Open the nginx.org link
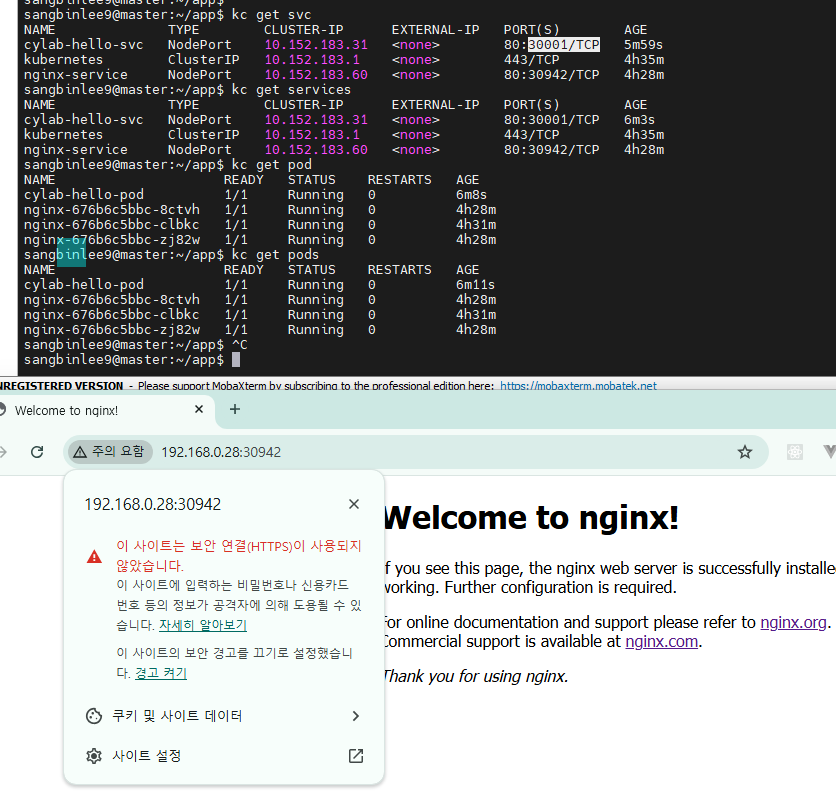 click(791, 620)
